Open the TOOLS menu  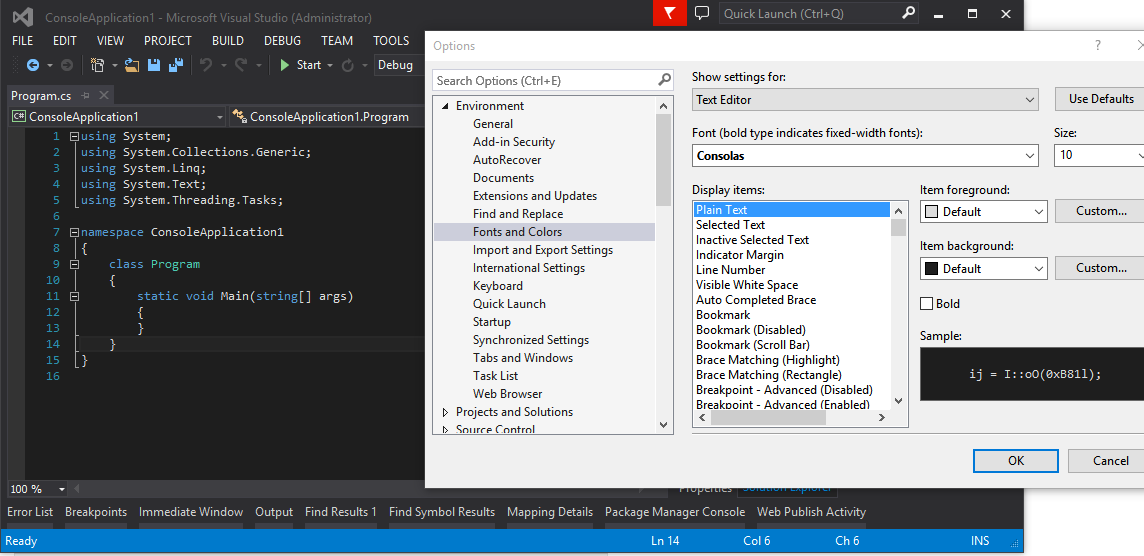tap(391, 41)
